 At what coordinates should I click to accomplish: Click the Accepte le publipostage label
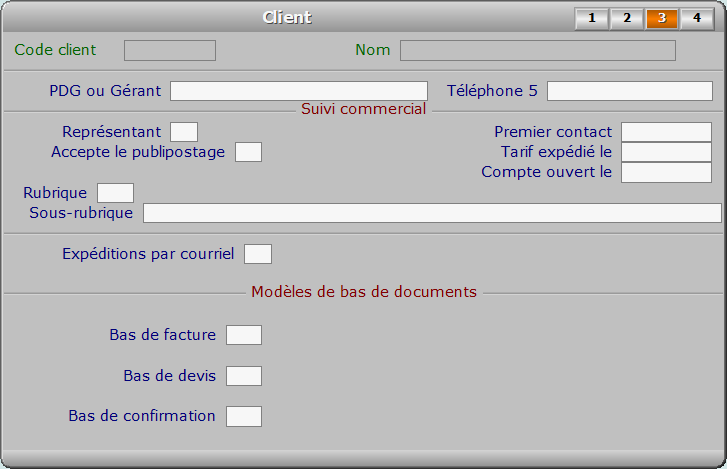point(138,152)
